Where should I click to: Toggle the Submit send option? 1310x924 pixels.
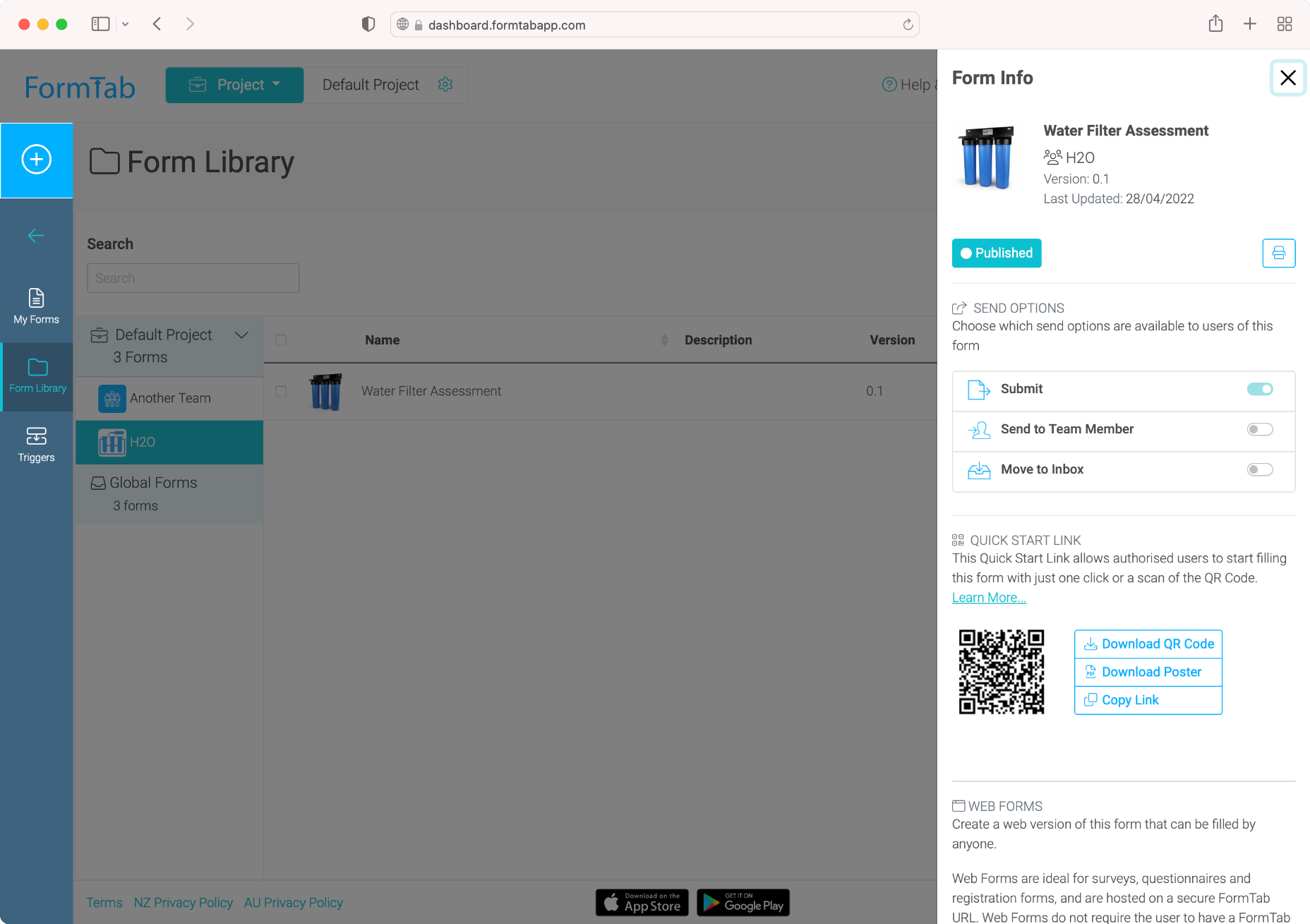tap(1260, 389)
